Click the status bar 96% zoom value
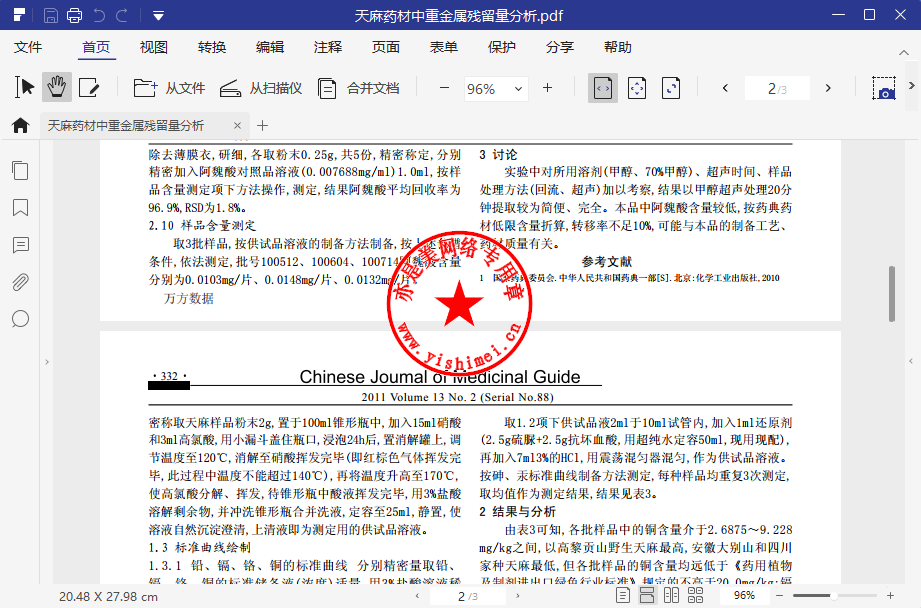 744,595
